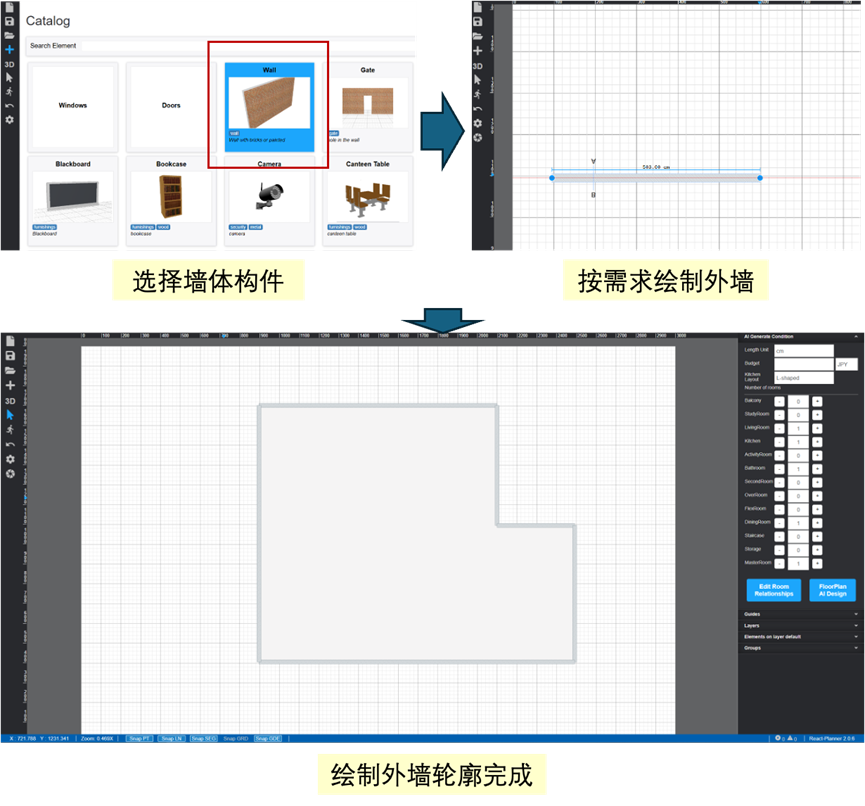This screenshot has height=806, width=865.
Task: Collapse the AI Generate Condition section
Action: [799, 337]
